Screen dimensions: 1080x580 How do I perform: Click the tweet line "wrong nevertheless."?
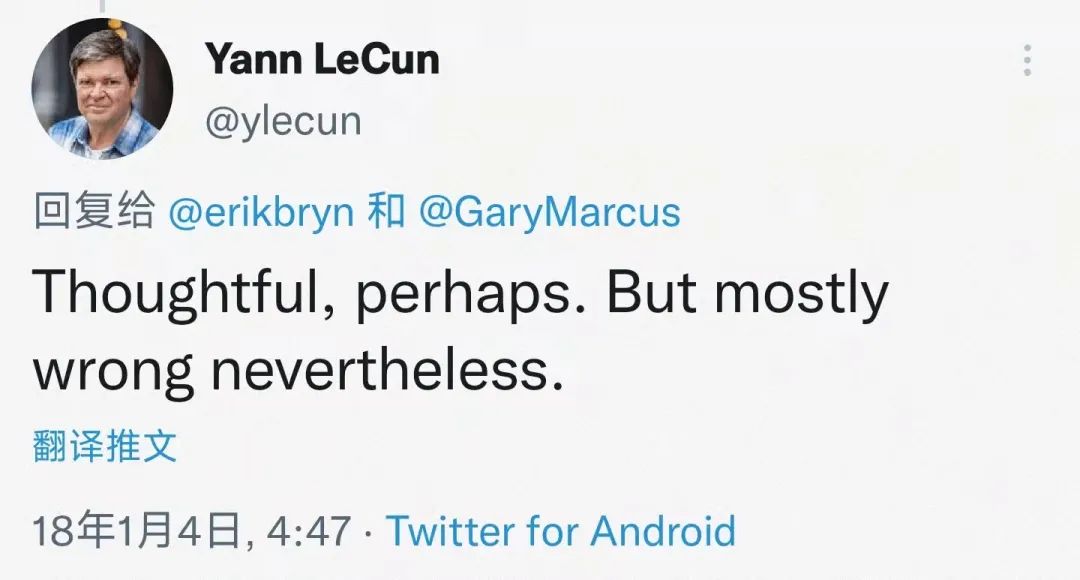coord(292,369)
